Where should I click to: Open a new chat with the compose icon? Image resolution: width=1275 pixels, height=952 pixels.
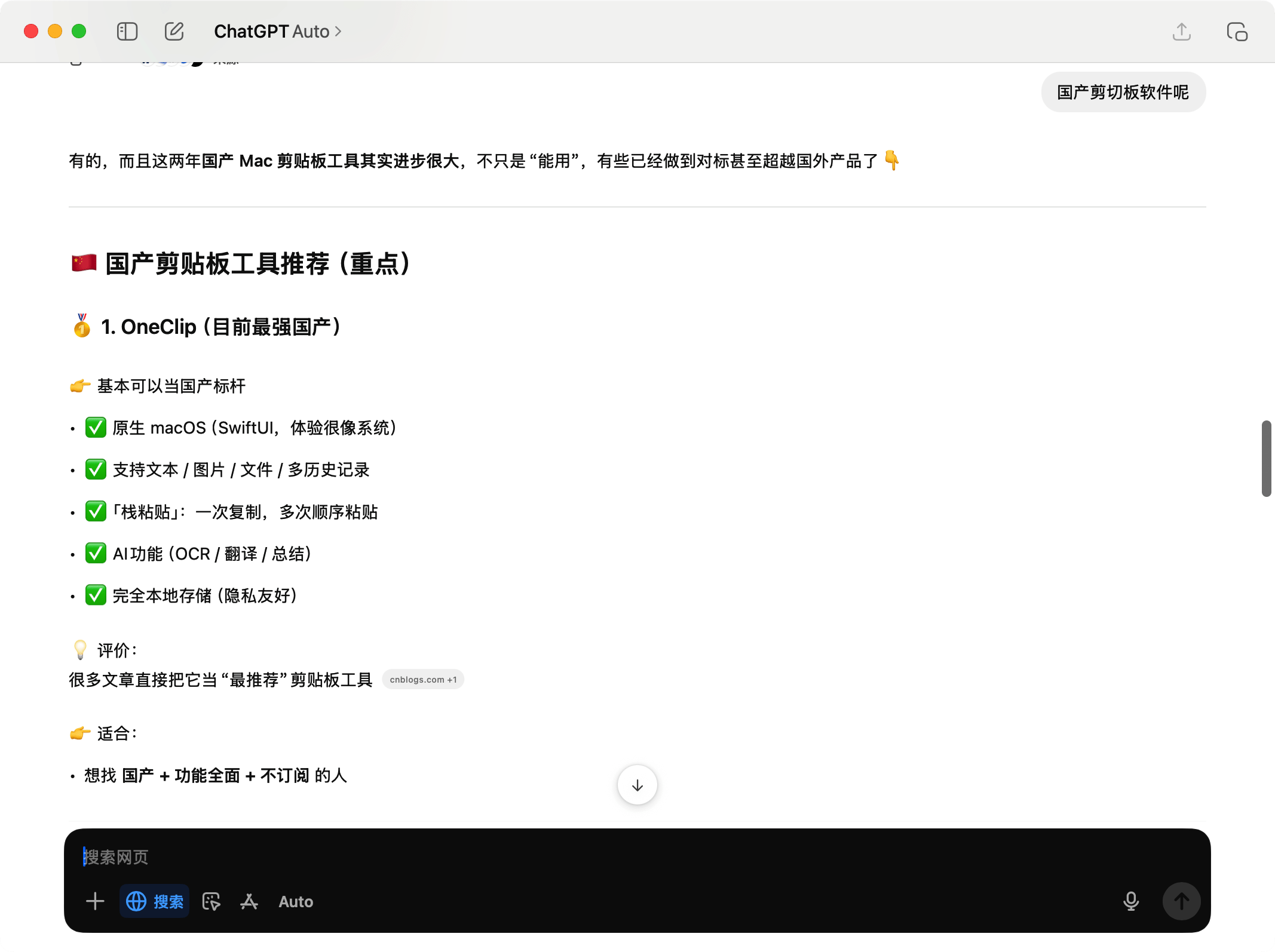pyautogui.click(x=174, y=31)
